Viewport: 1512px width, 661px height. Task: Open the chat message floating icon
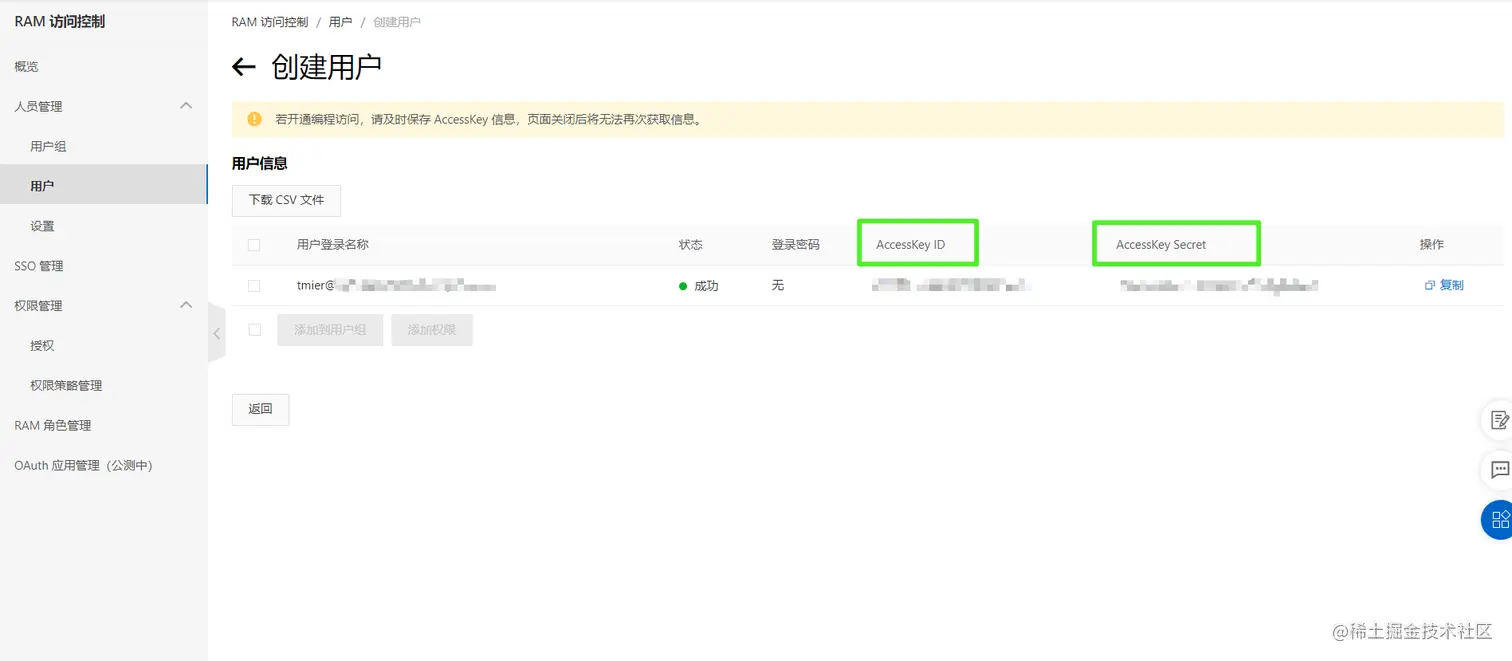(x=1499, y=470)
